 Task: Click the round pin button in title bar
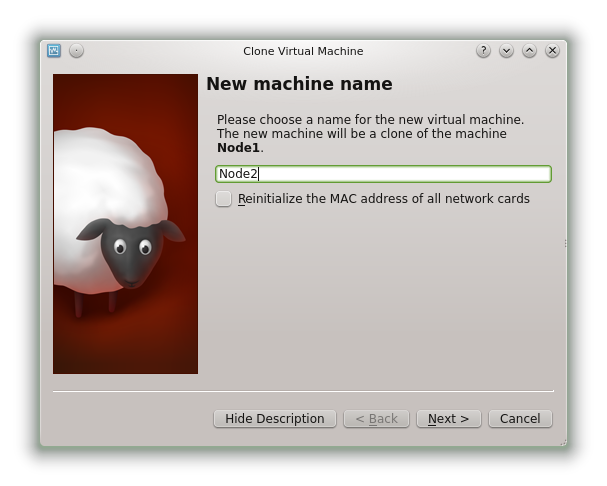click(76, 51)
